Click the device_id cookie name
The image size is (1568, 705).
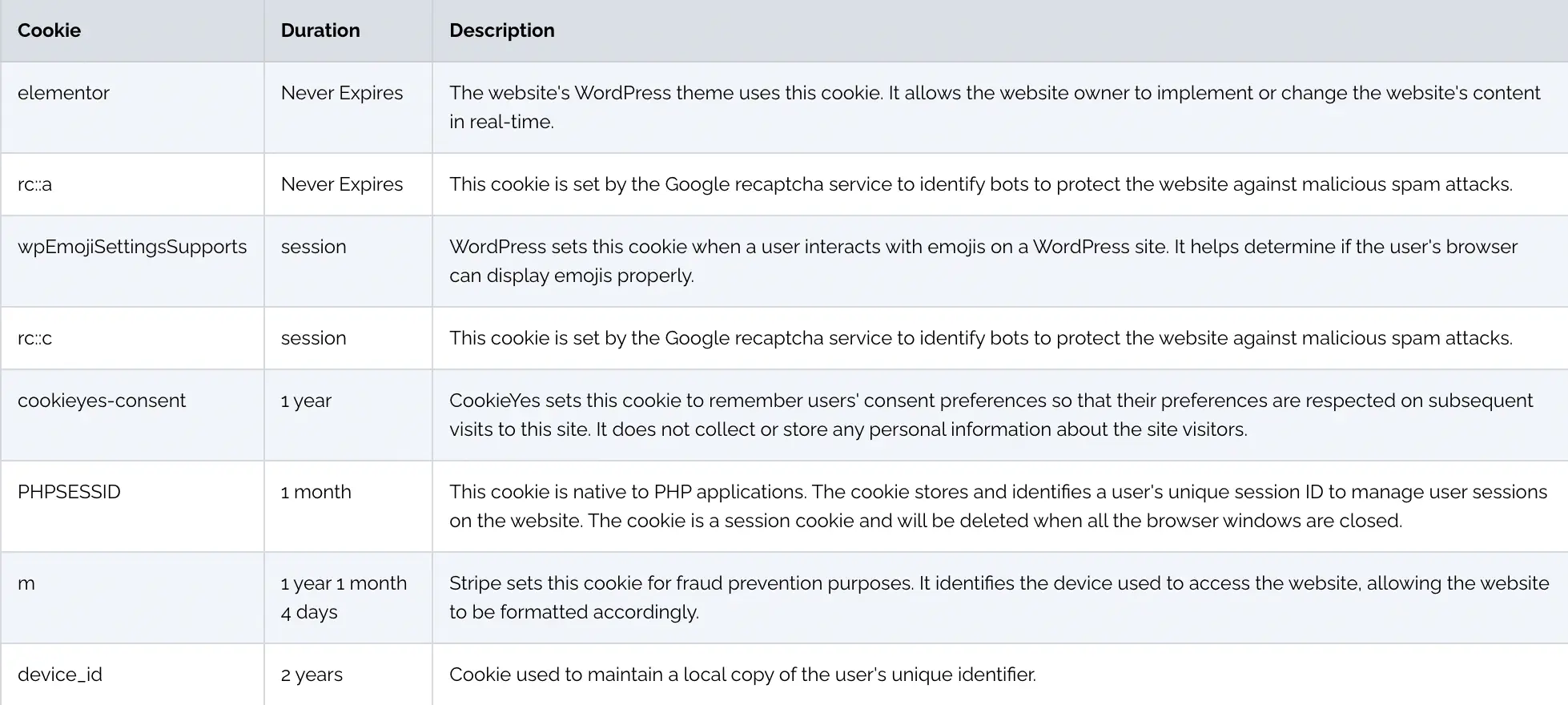point(60,675)
